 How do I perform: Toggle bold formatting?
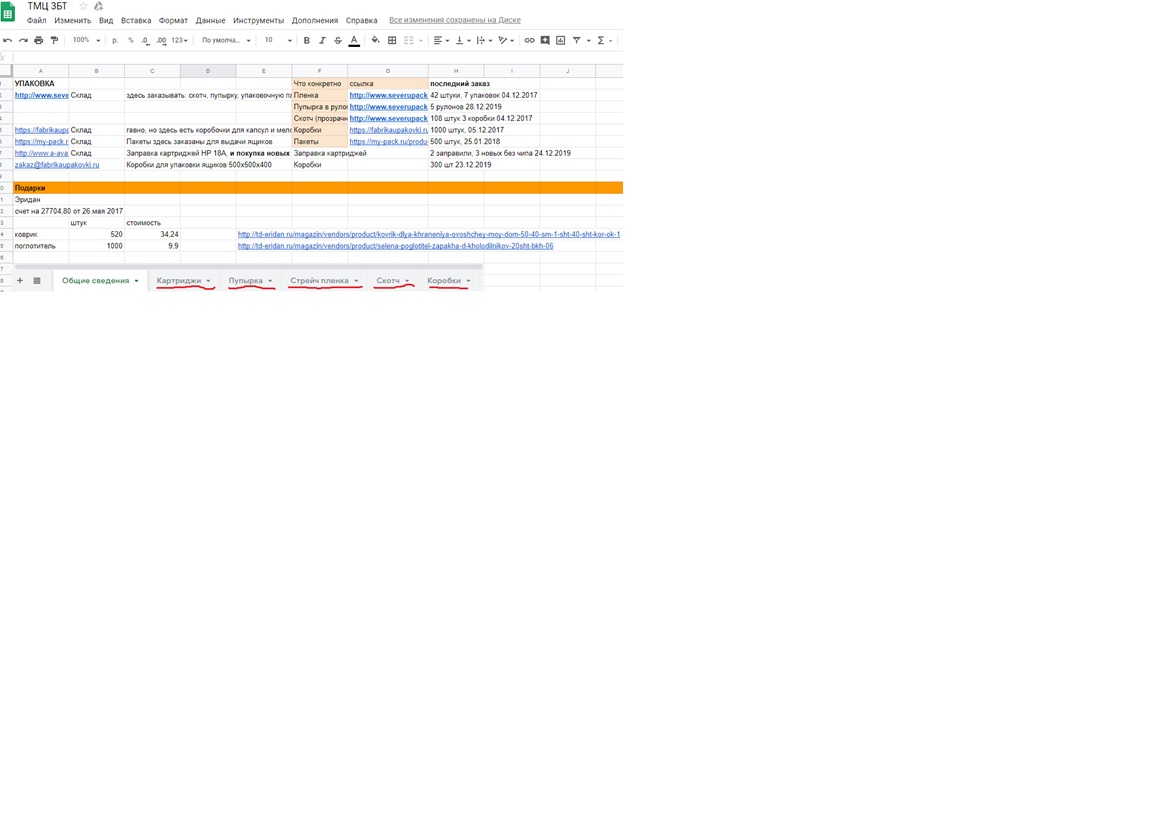(306, 41)
